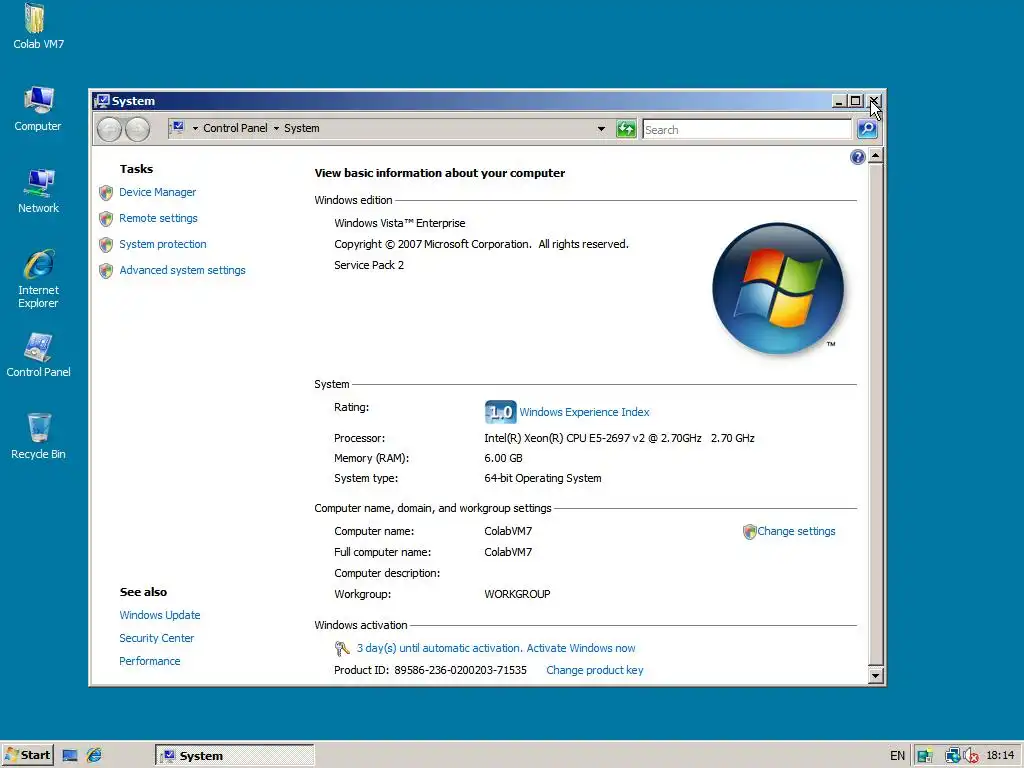This screenshot has width=1024, height=768.
Task: Open the Windows Experience Index link
Action: click(x=584, y=412)
